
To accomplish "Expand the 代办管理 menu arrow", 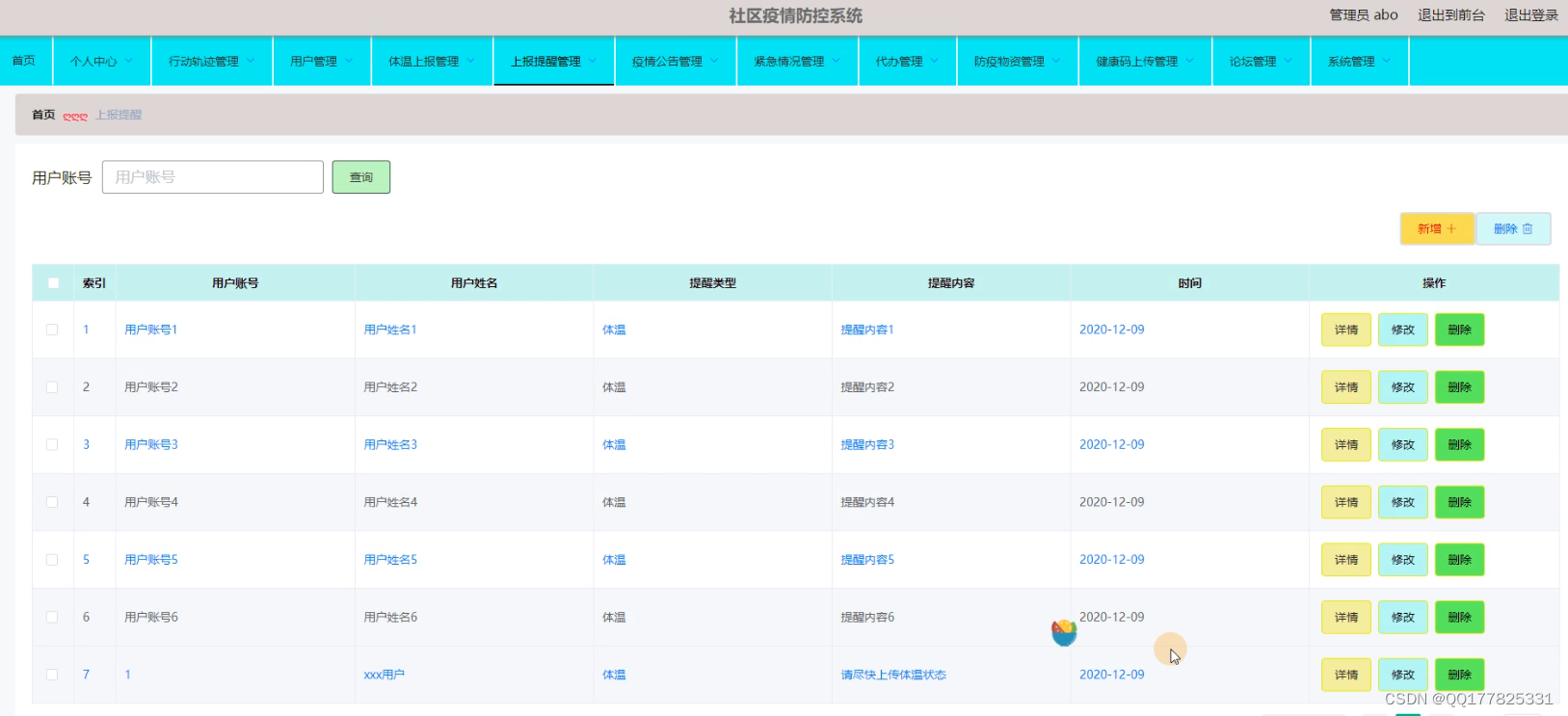I will click(934, 61).
